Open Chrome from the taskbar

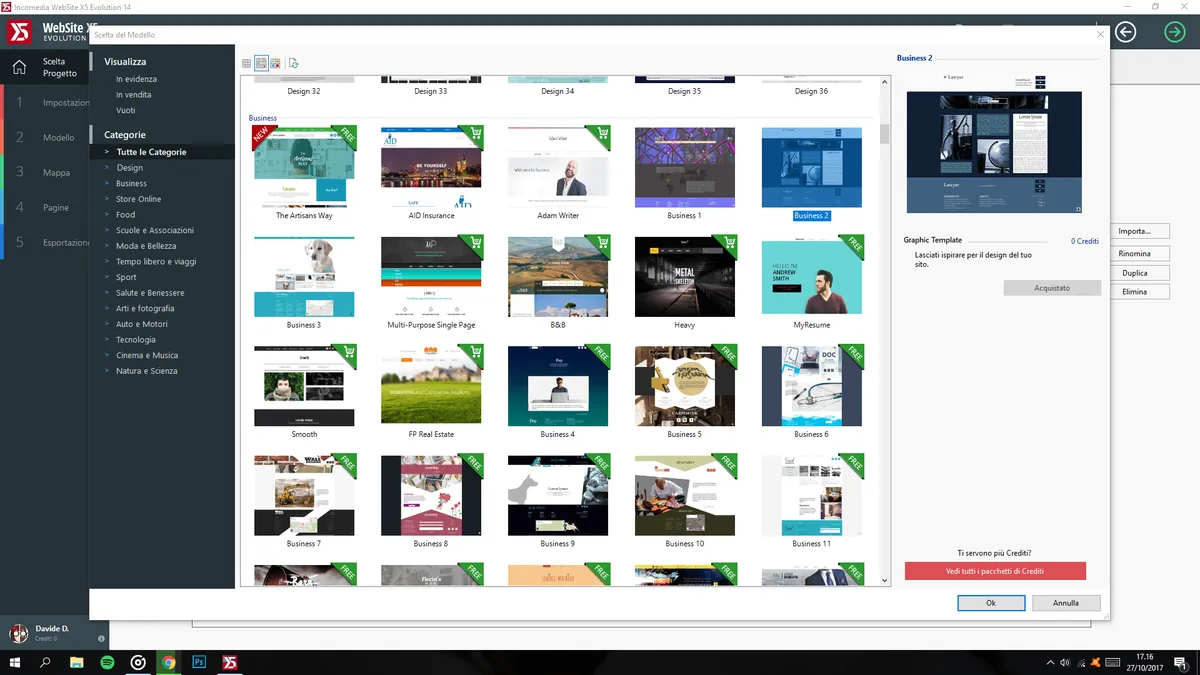[169, 662]
